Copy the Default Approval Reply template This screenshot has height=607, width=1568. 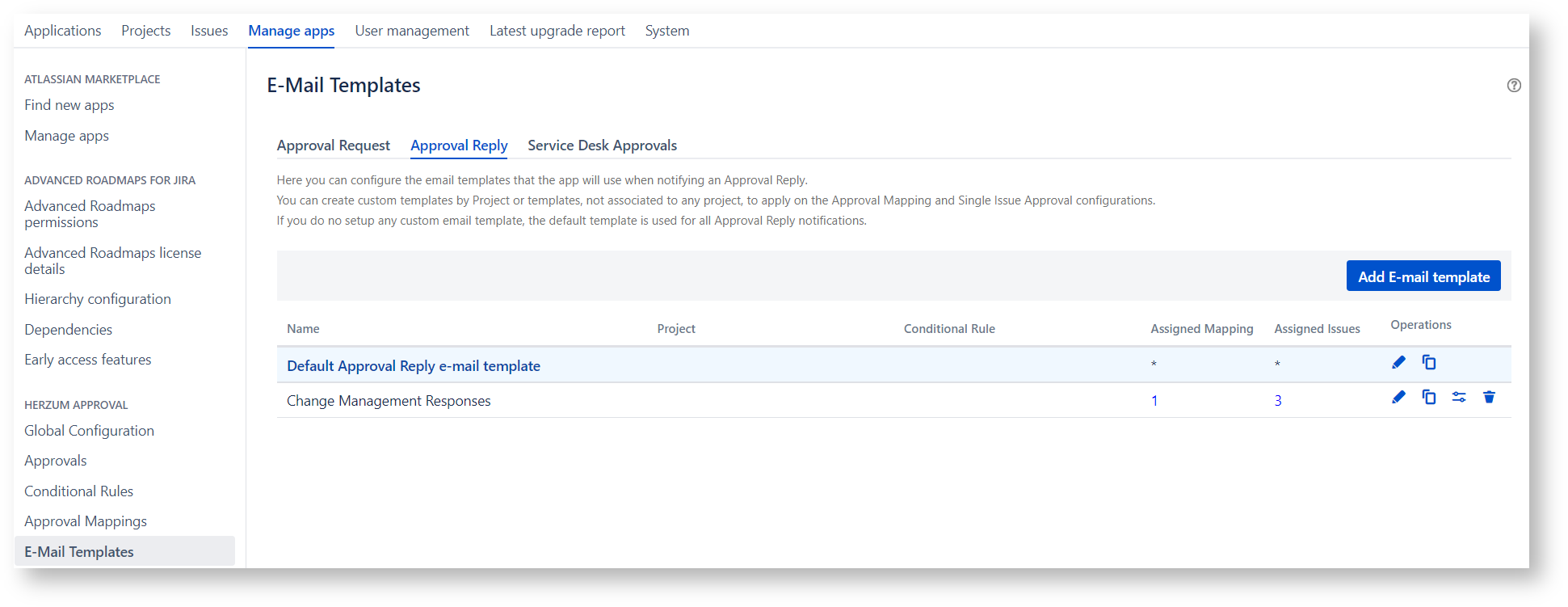1428,363
